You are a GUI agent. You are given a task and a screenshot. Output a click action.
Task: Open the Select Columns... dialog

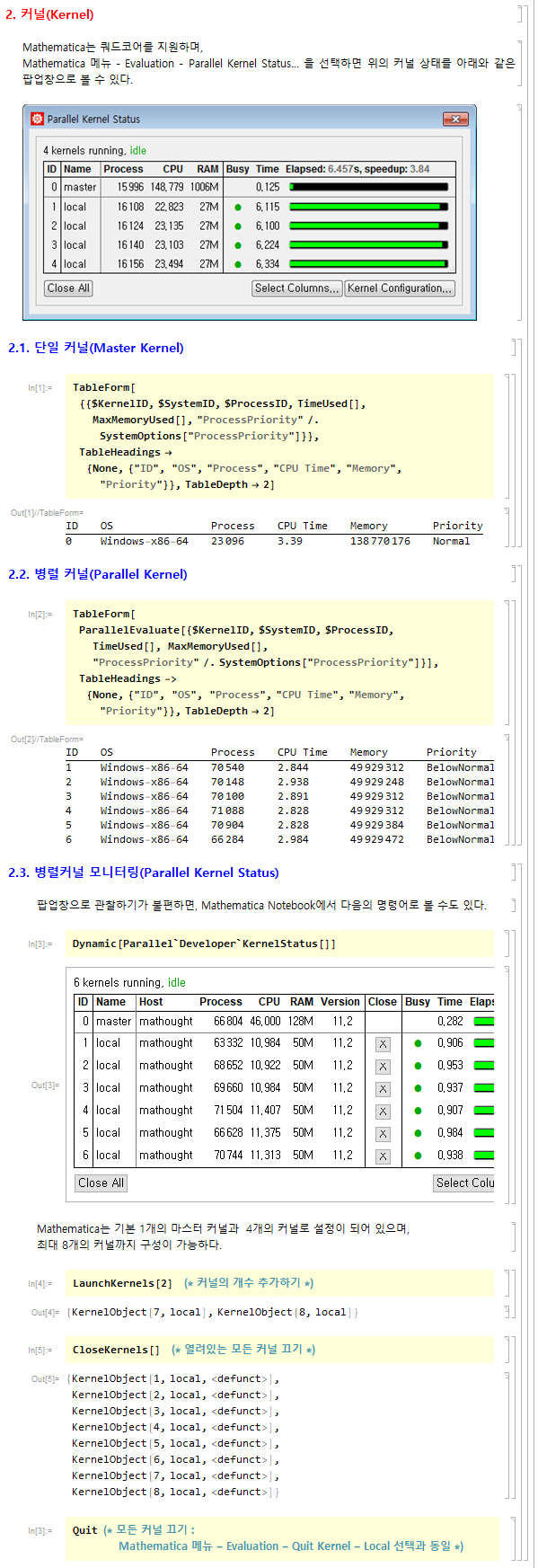click(296, 288)
